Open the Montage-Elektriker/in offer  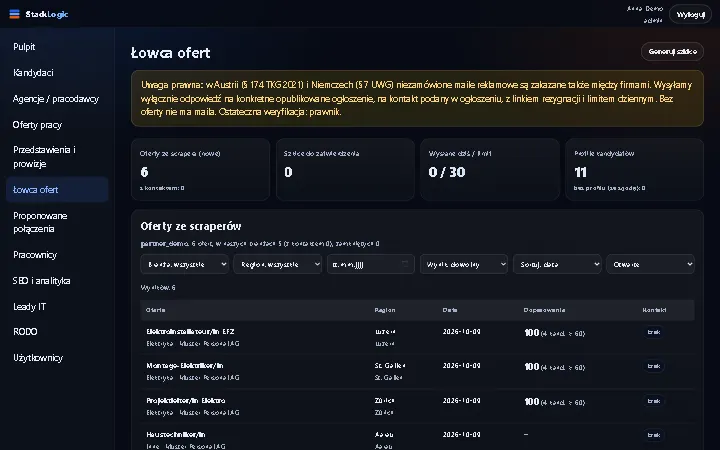[185, 366]
